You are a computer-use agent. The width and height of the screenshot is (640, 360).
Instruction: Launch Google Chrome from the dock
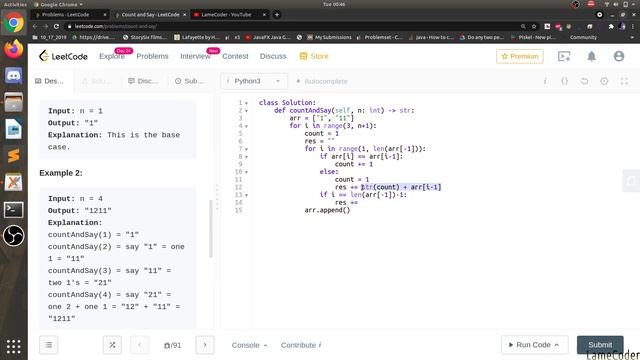click(14, 23)
